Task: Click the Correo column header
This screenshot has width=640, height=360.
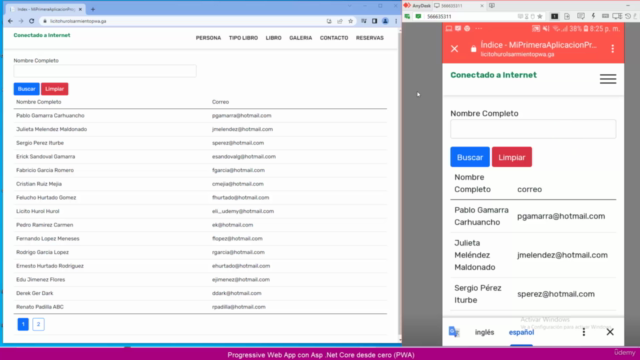Action: click(x=220, y=102)
